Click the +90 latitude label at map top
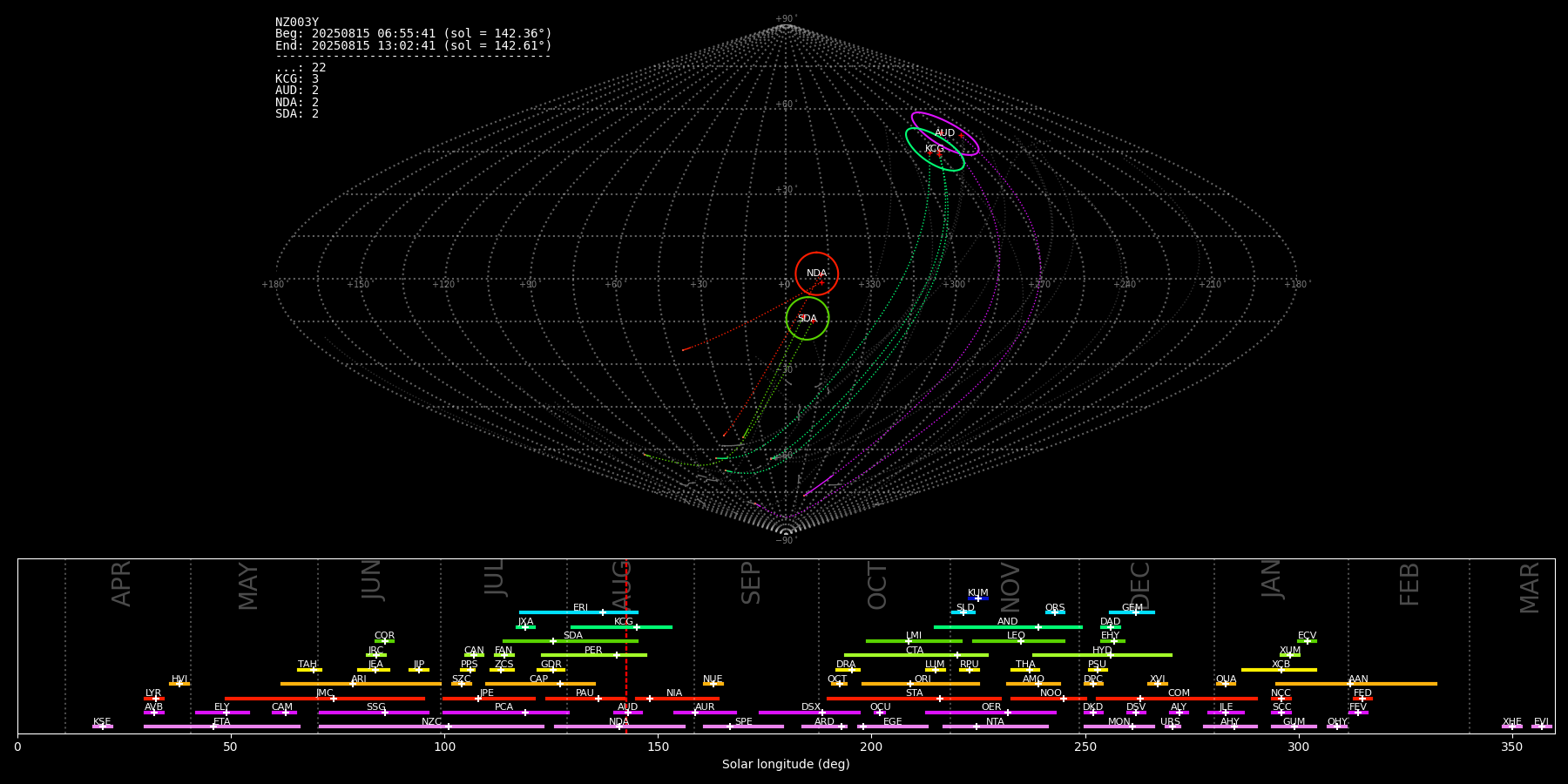1568x784 pixels. pos(786,19)
